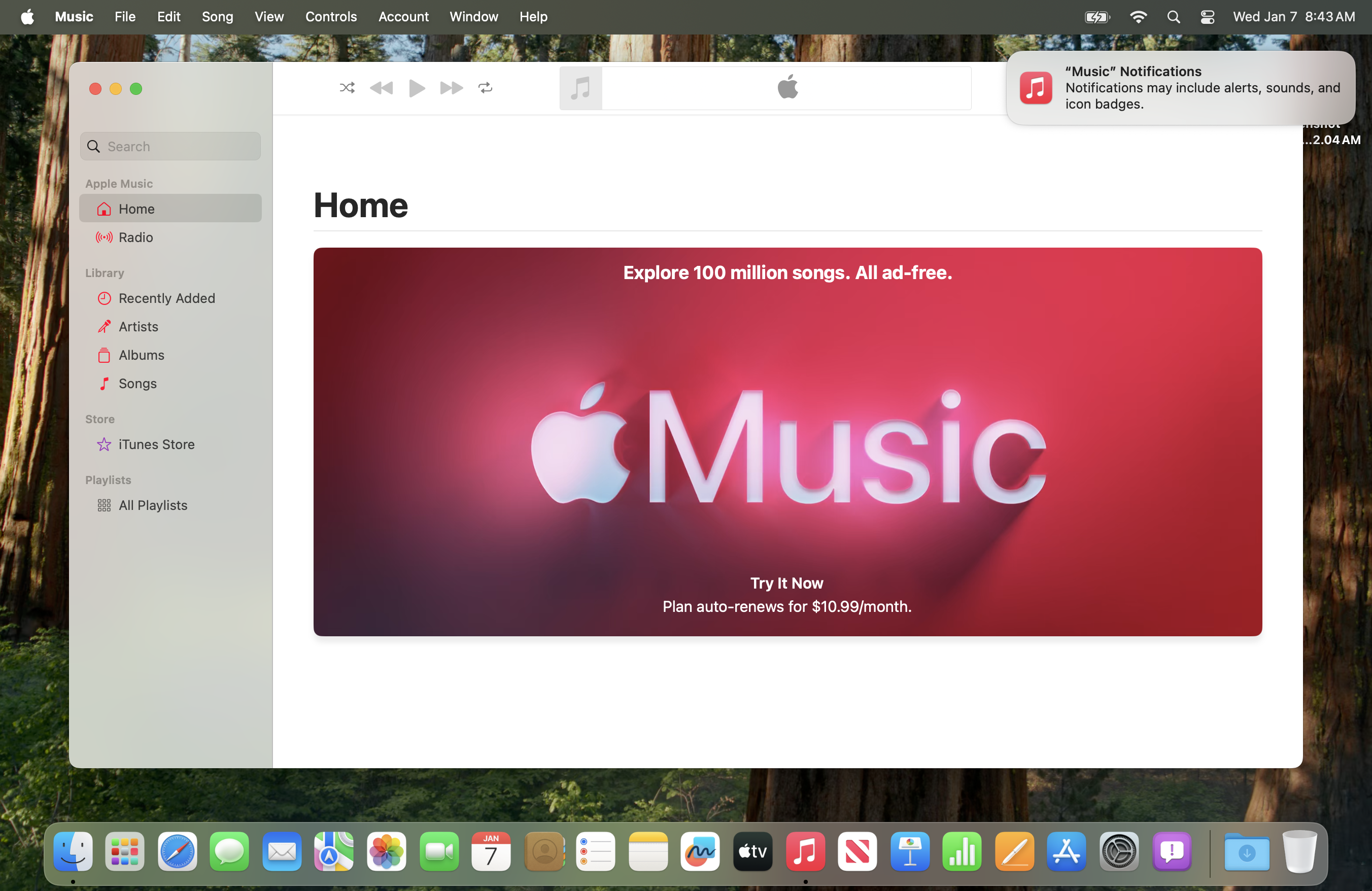Toggle shuffle playback mode
The width and height of the screenshot is (1372, 891).
347,88
